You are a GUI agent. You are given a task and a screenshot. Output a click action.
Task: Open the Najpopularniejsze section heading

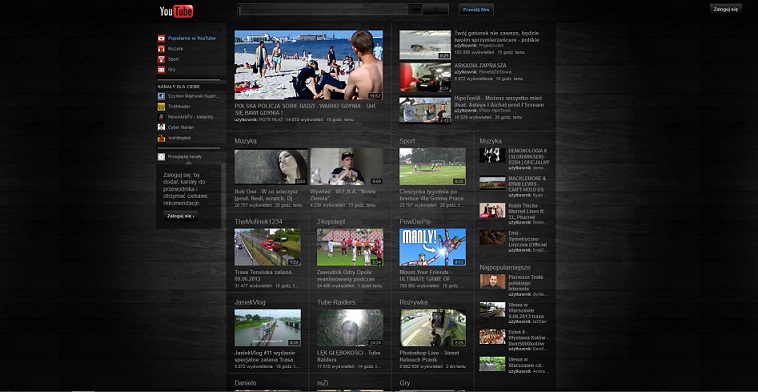coord(505,267)
